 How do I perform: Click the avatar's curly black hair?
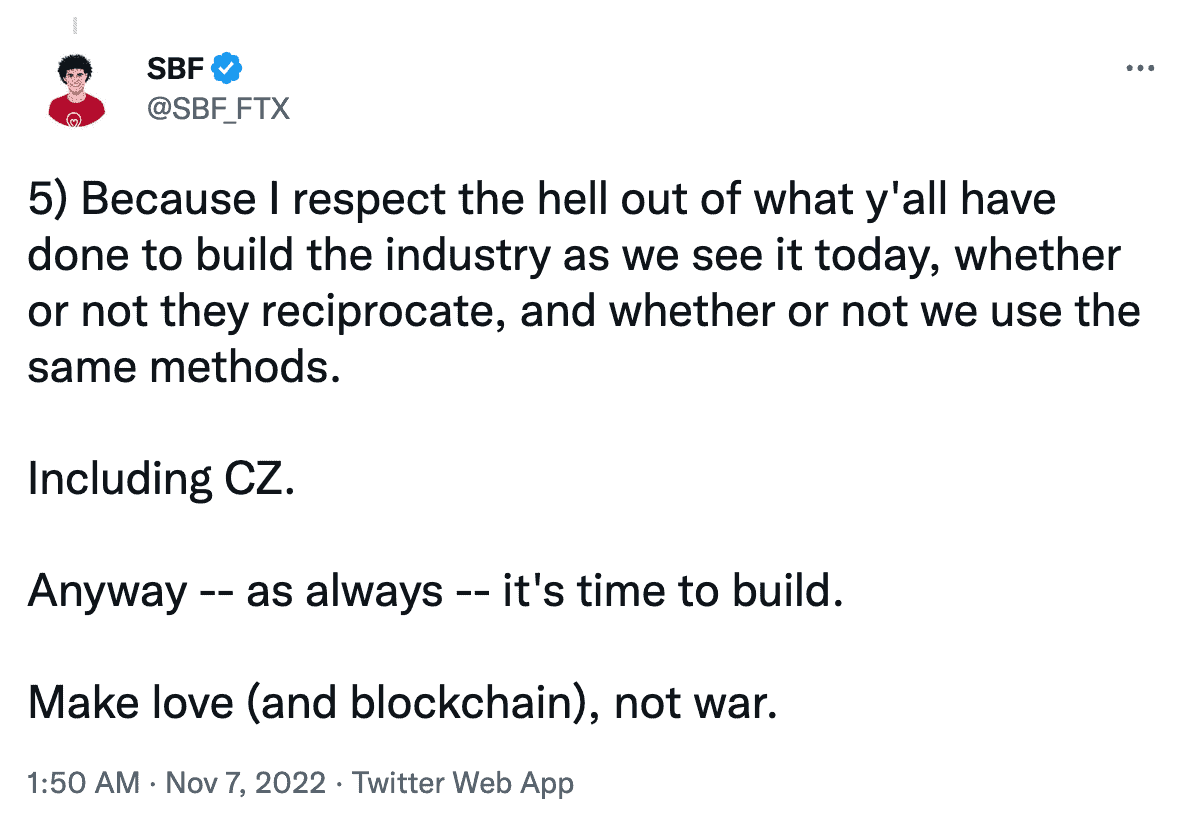[76, 66]
